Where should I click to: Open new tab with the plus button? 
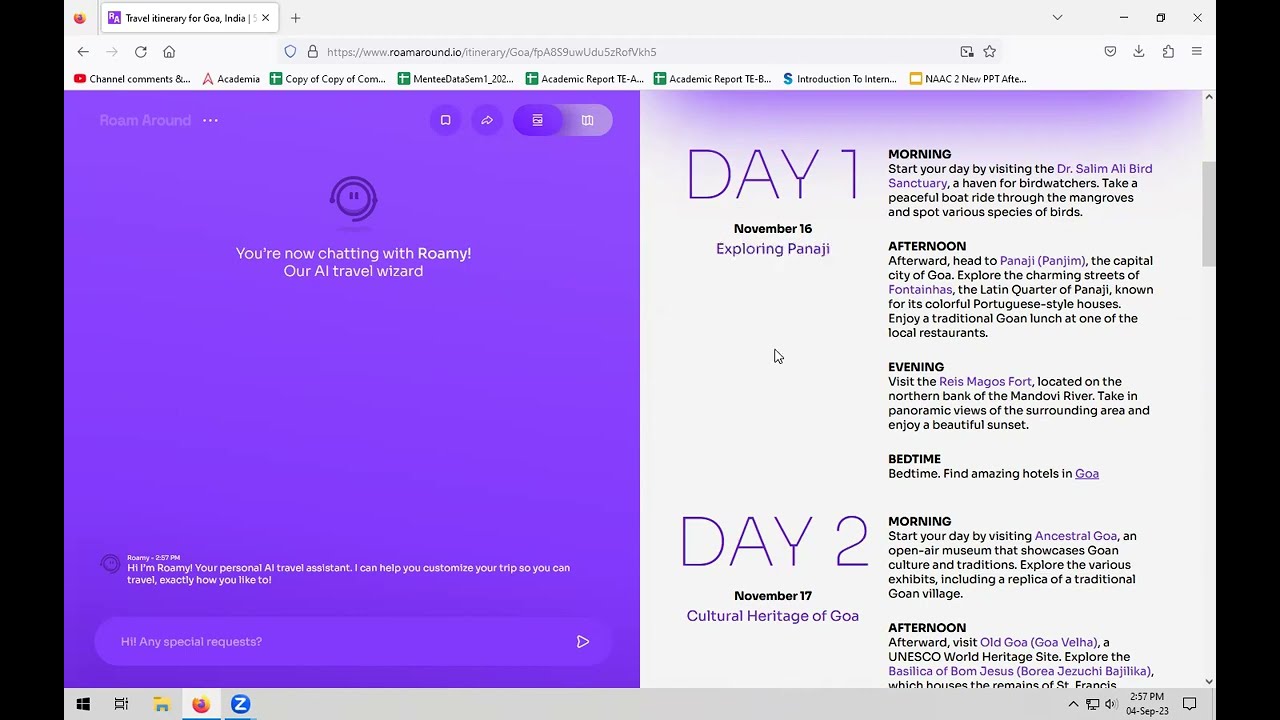pos(295,18)
